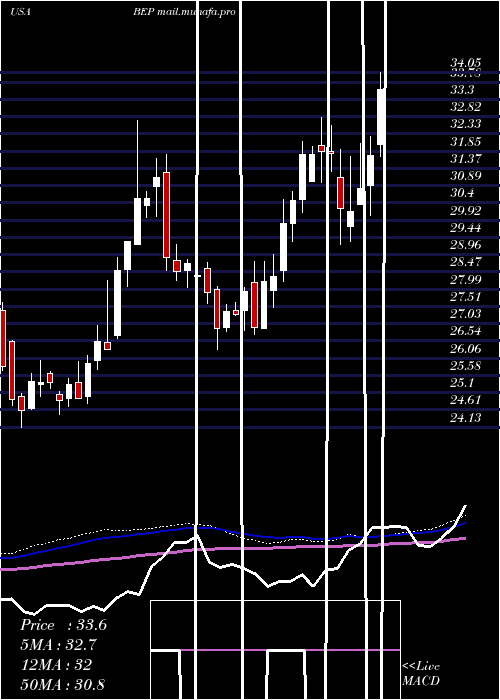The height and width of the screenshot is (700, 500).
Task: Click the <<Live MACD label
Action: pos(421,674)
